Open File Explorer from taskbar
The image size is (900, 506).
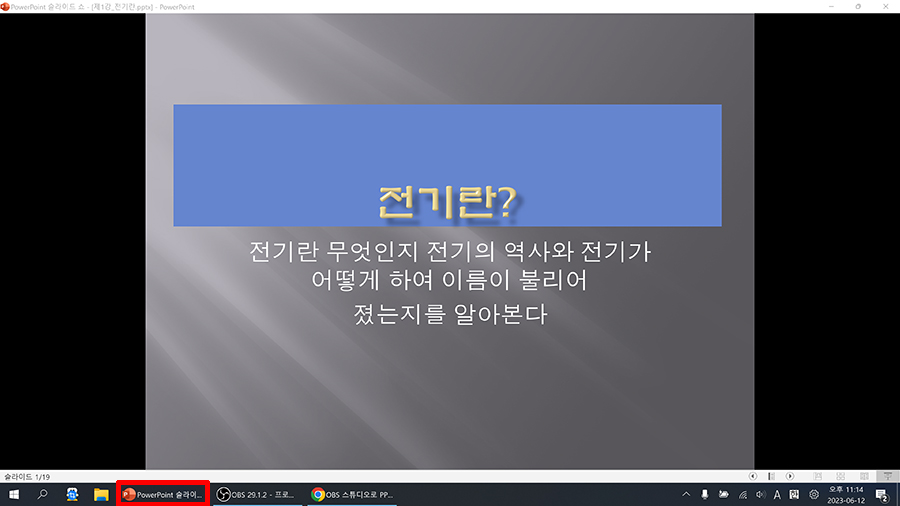(101, 494)
